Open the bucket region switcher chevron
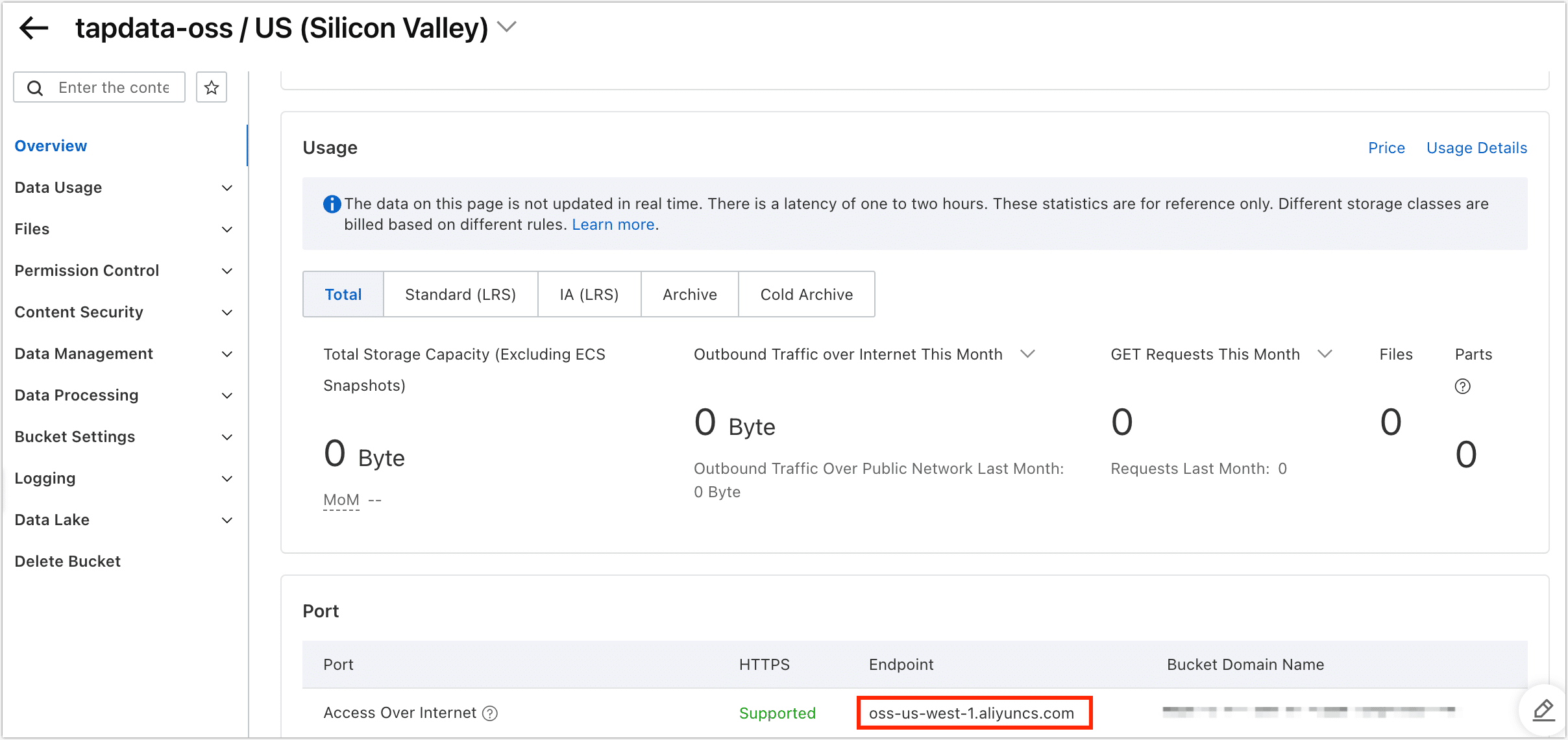The width and height of the screenshot is (1568, 740). (x=507, y=27)
